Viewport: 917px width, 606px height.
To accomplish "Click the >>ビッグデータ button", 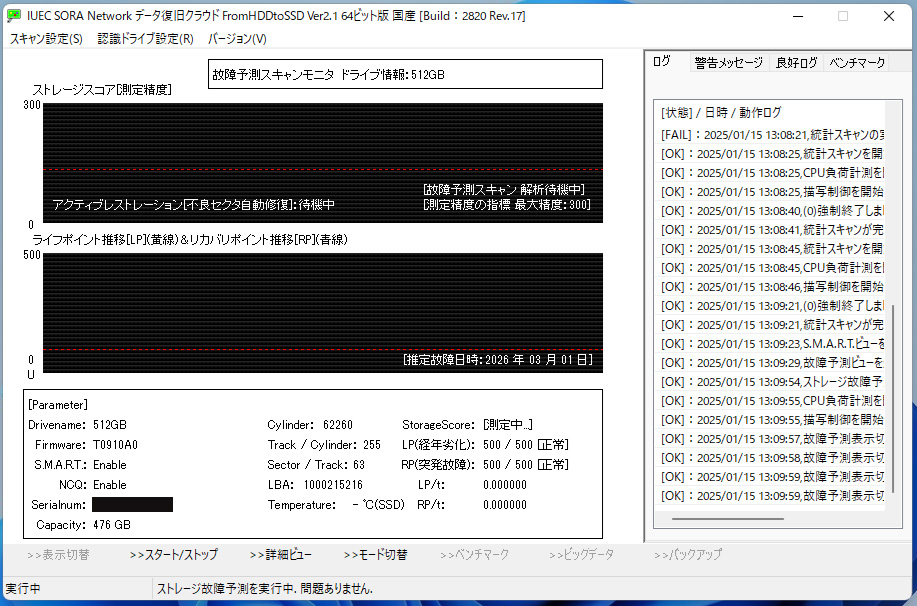I will coord(581,555).
